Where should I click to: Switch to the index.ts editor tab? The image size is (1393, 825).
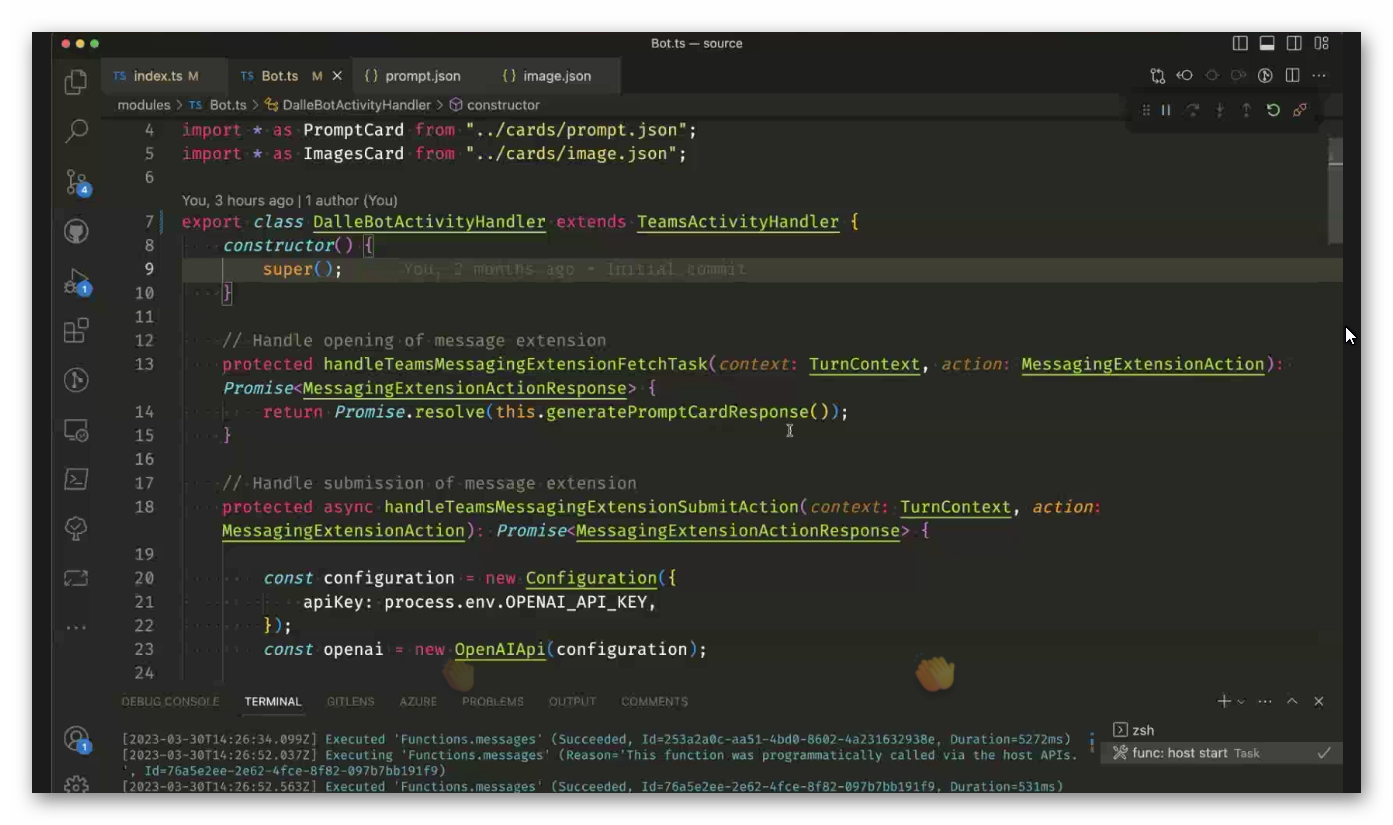point(158,76)
